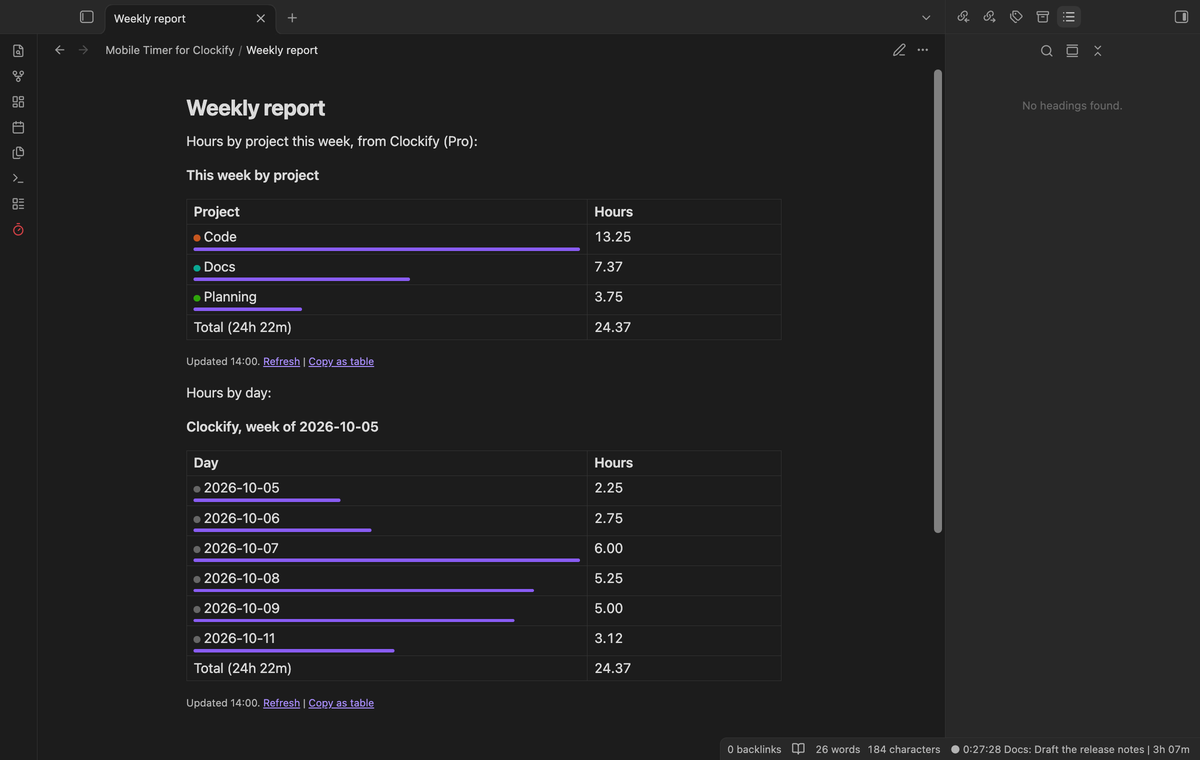Image resolution: width=1200 pixels, height=760 pixels.
Task: Click the Planning hours value 3.75
Action: (608, 297)
